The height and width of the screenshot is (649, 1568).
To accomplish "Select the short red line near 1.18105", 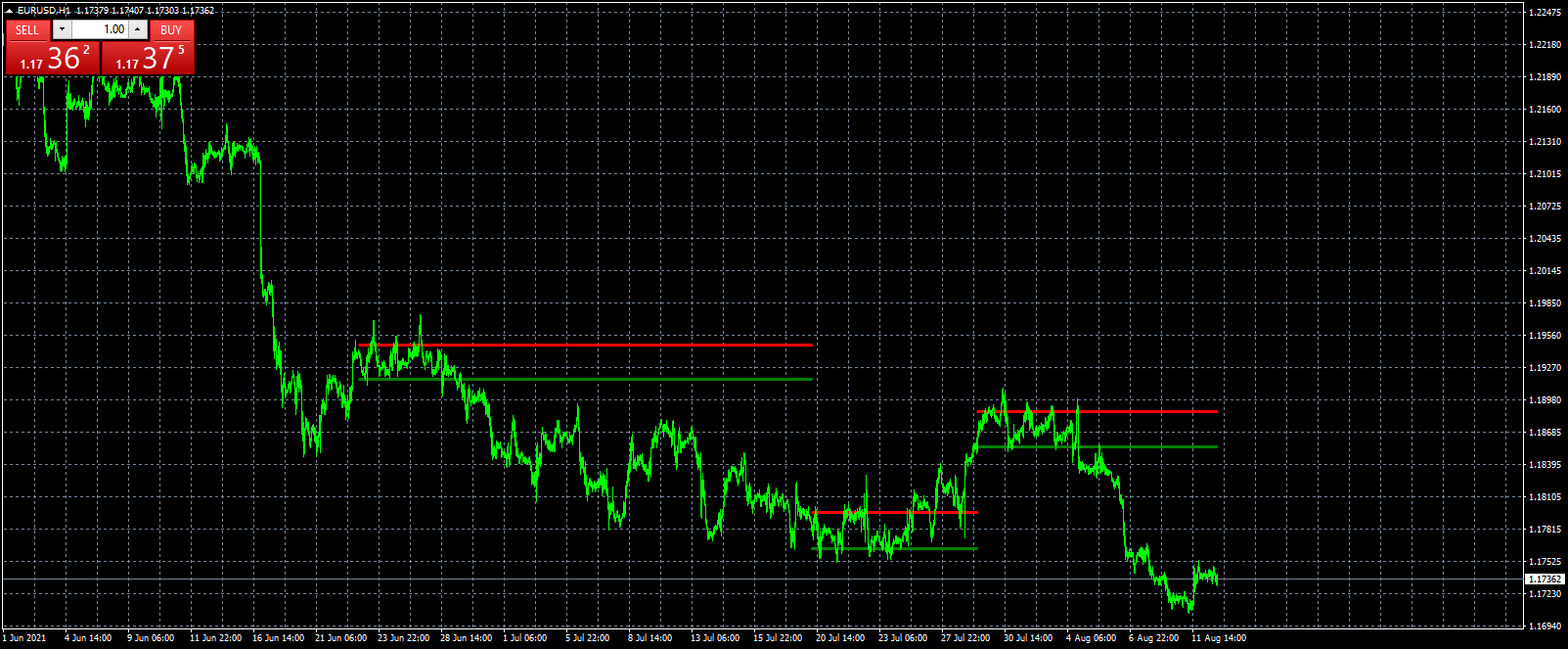I will click(x=895, y=512).
